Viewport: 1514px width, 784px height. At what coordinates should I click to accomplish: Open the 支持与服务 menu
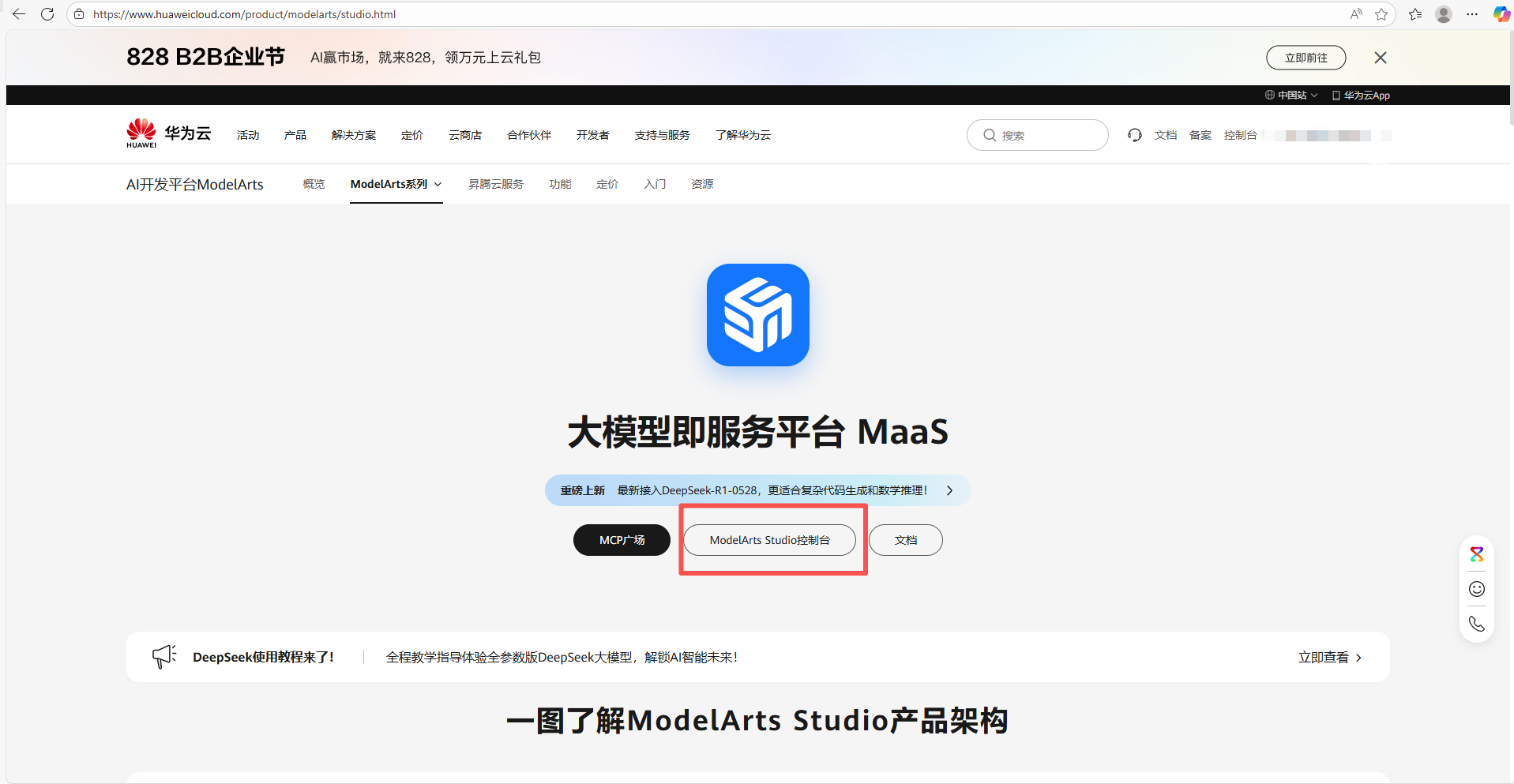click(x=663, y=135)
